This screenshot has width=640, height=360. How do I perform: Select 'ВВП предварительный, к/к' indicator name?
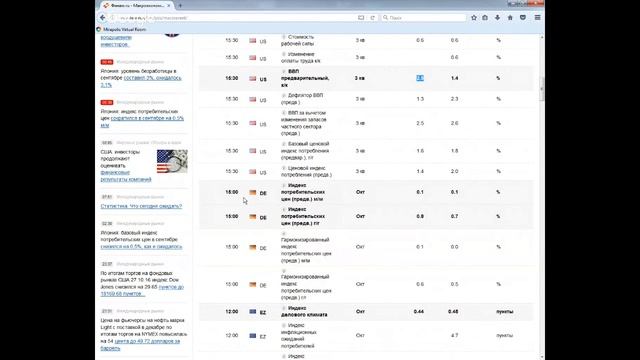tap(305, 78)
